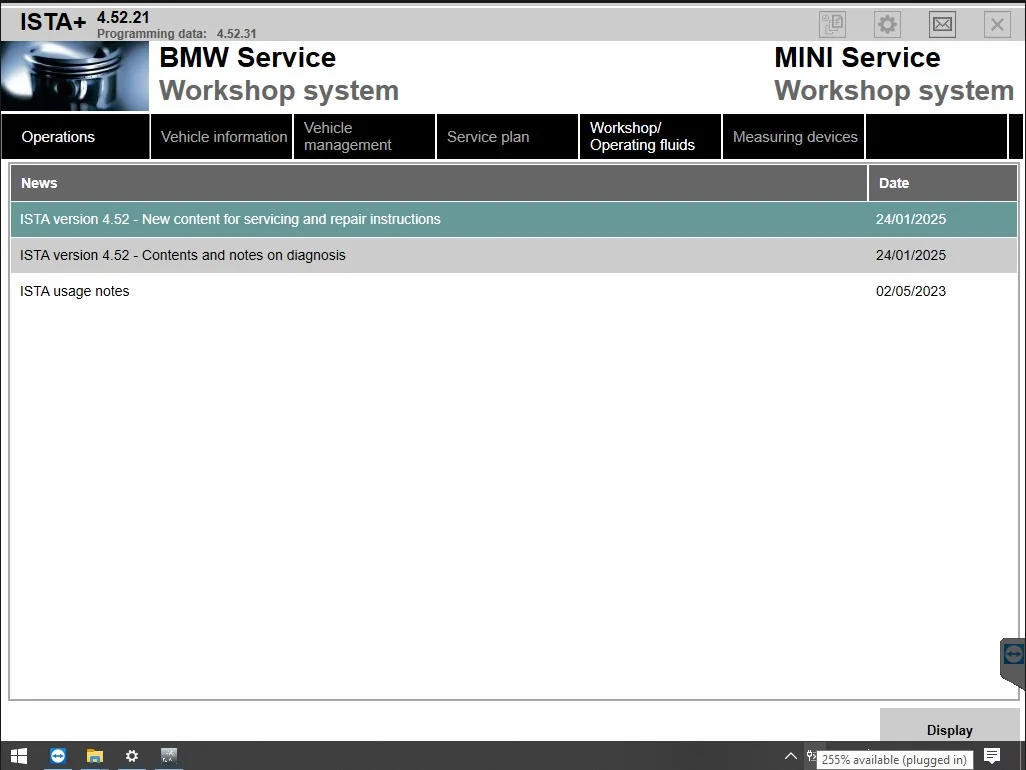Image resolution: width=1026 pixels, height=770 pixels.
Task: Open the ISTA settings gear icon
Action: [887, 25]
